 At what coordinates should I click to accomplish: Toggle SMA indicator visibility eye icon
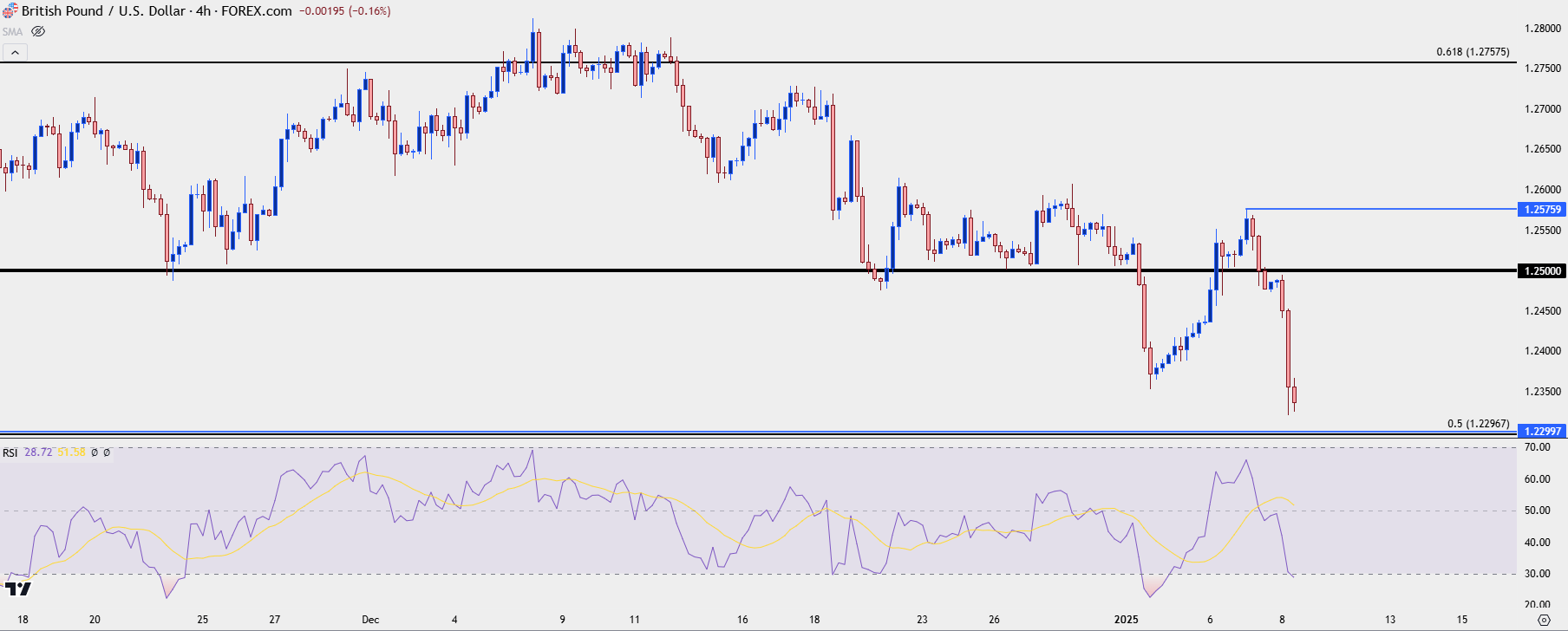pos(38,31)
